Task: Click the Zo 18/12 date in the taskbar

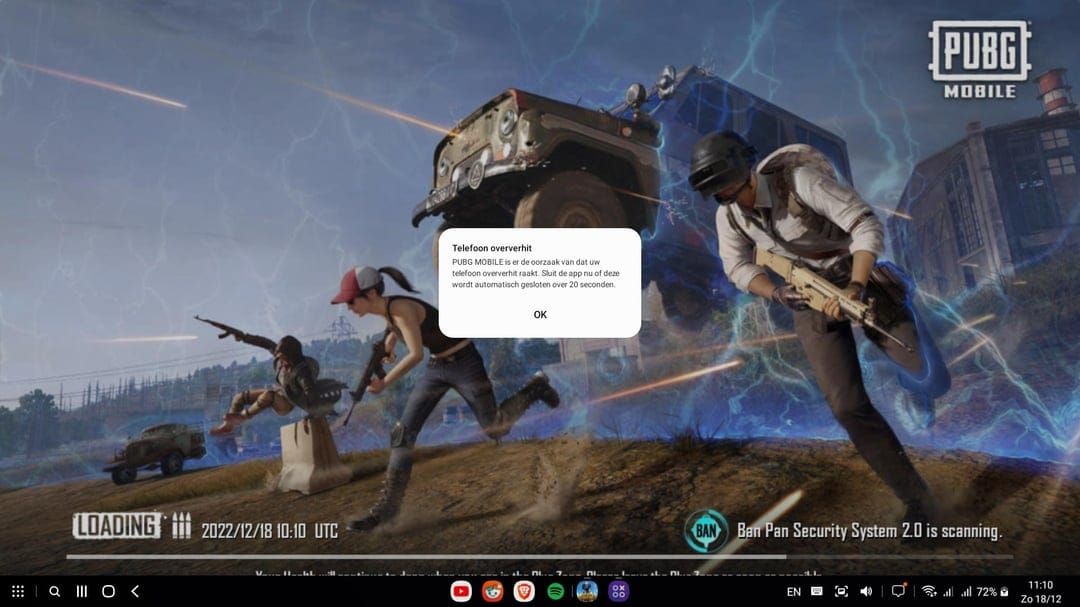Action: 1041,599
